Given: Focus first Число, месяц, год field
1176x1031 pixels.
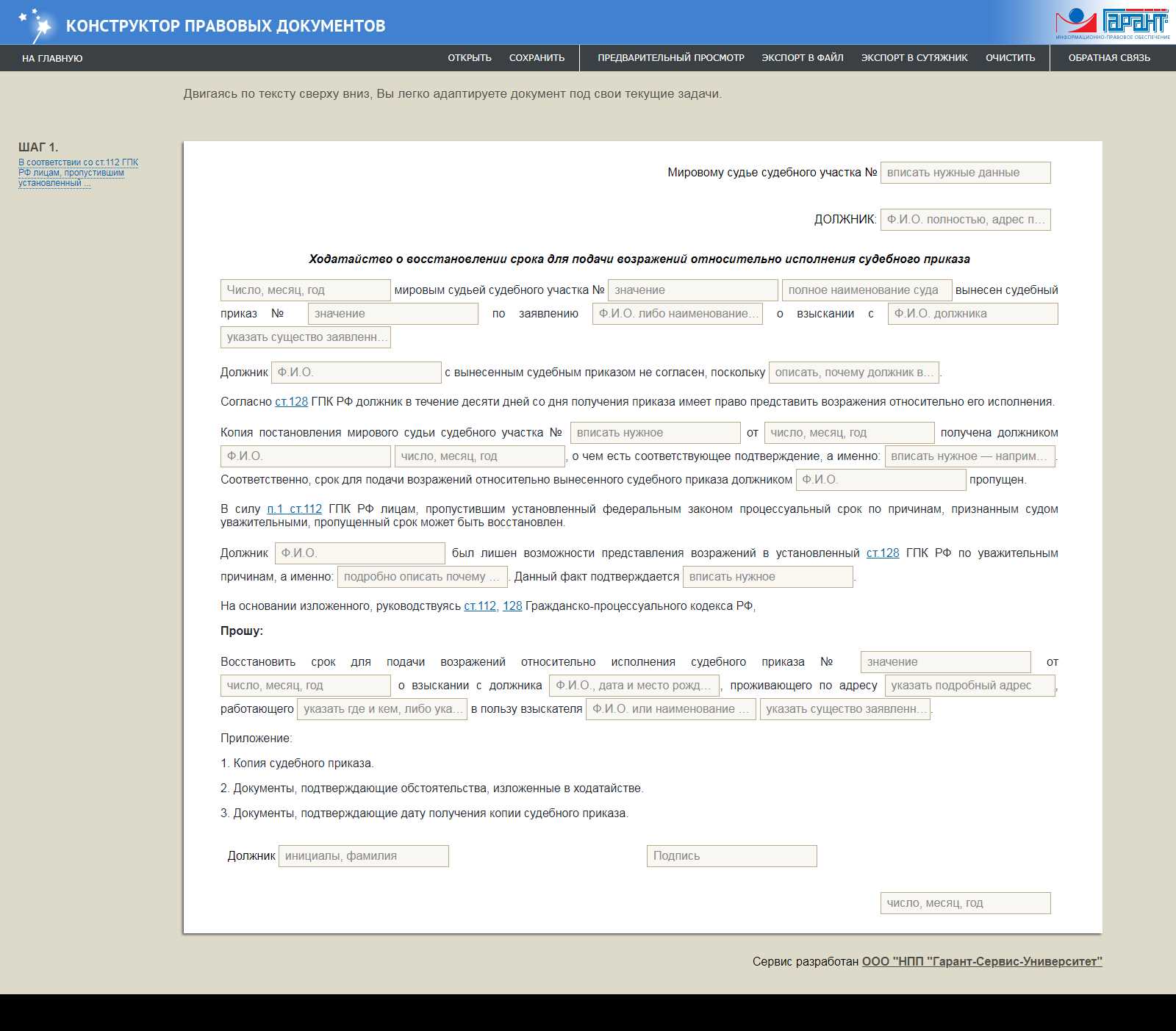Looking at the screenshot, I should 306,290.
